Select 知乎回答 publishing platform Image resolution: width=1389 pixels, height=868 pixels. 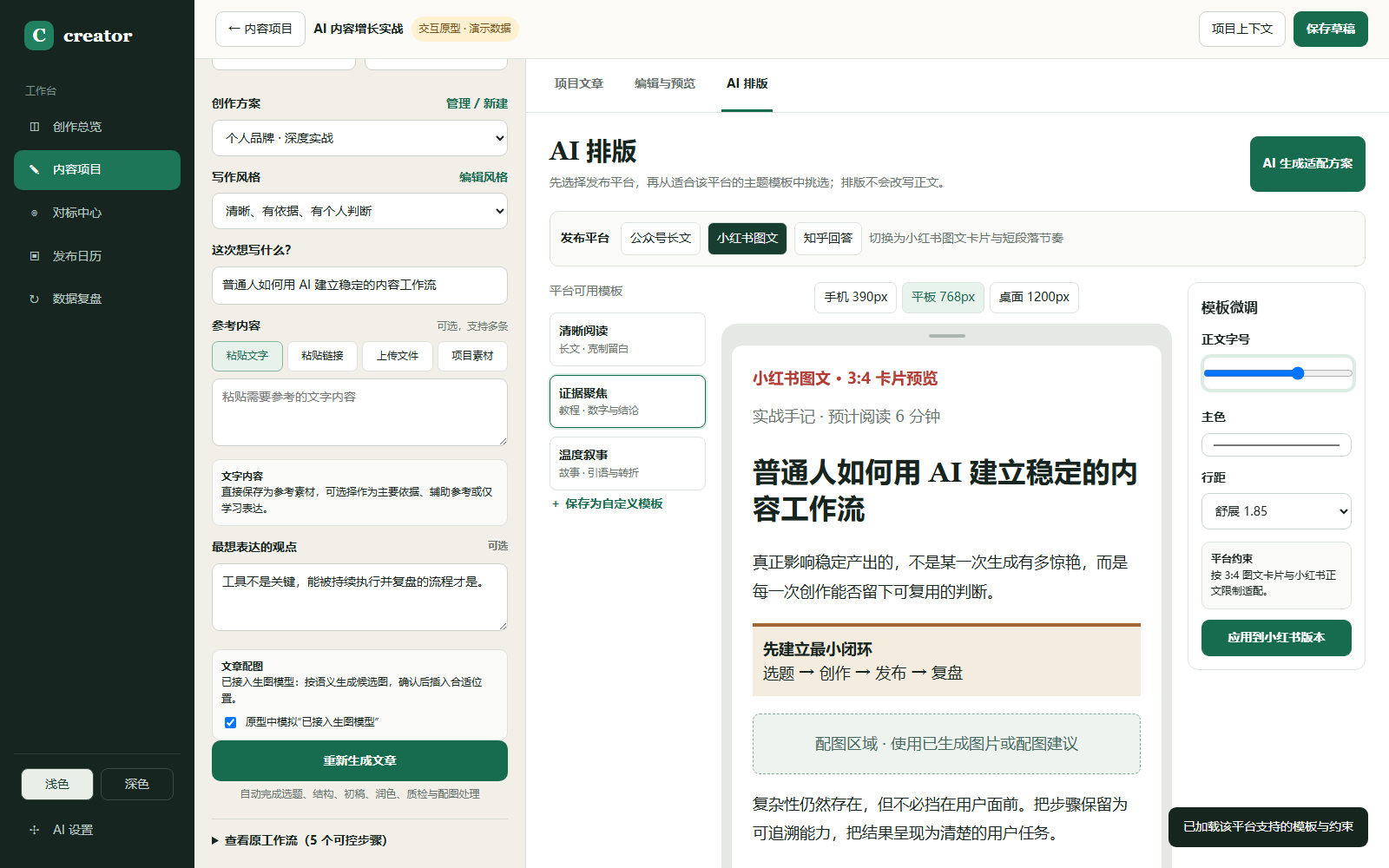click(x=828, y=238)
